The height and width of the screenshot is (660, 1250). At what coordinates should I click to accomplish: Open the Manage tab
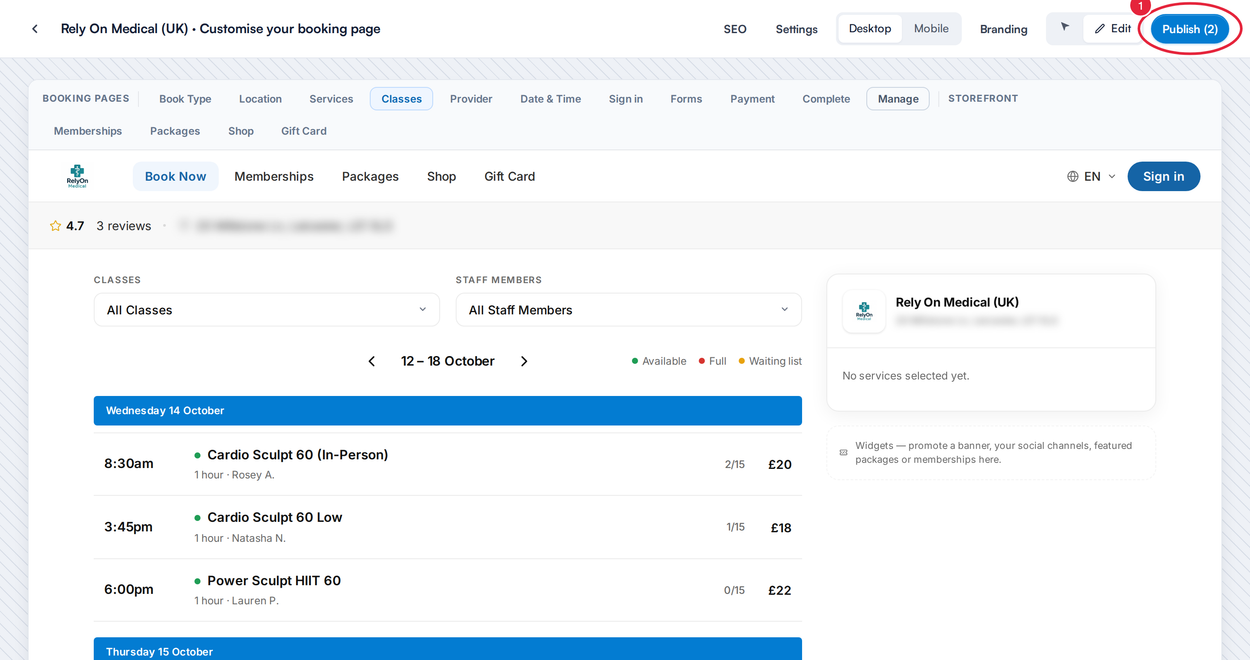tap(898, 99)
